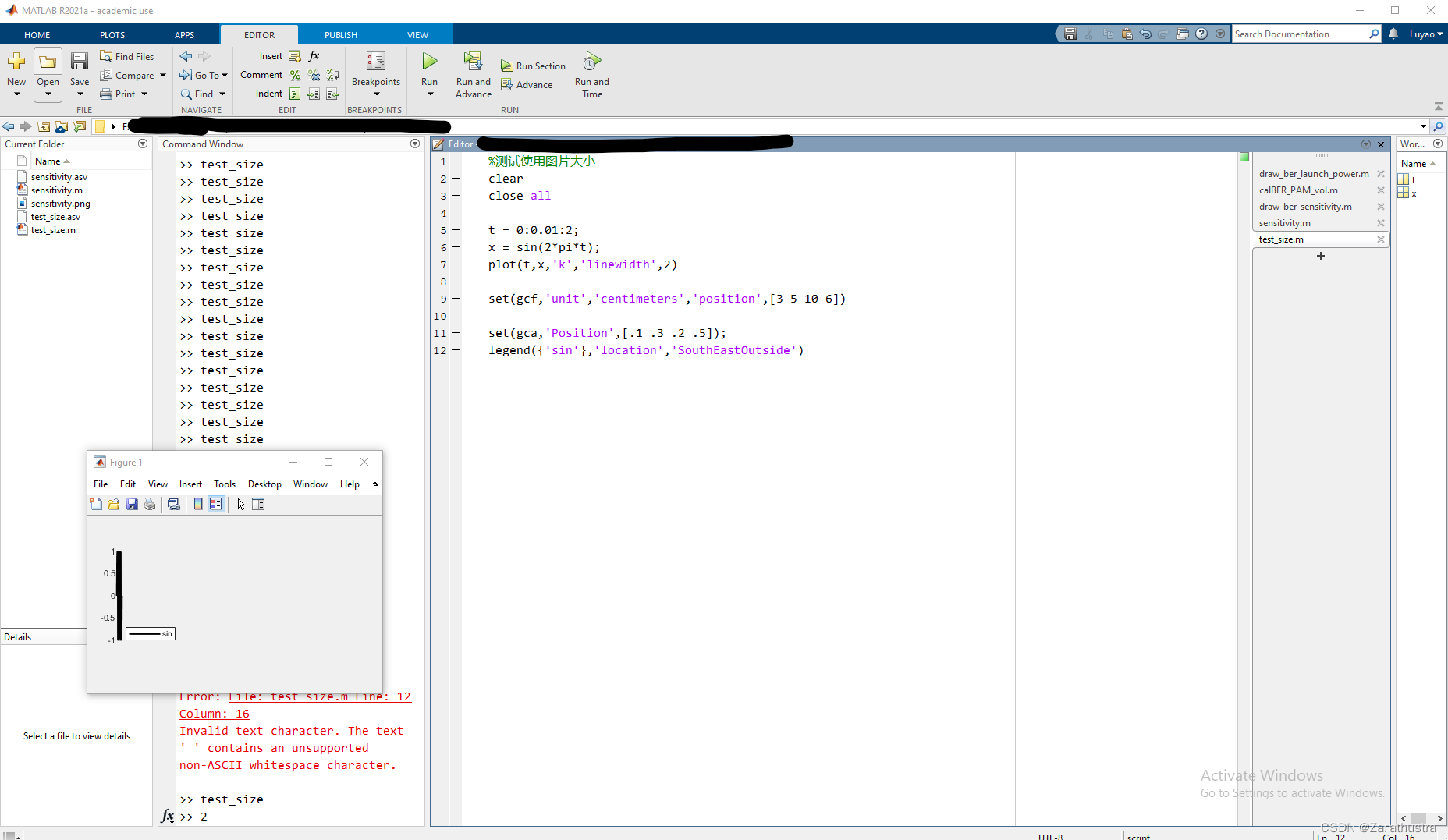Click the notifications bell icon

coord(1393,34)
